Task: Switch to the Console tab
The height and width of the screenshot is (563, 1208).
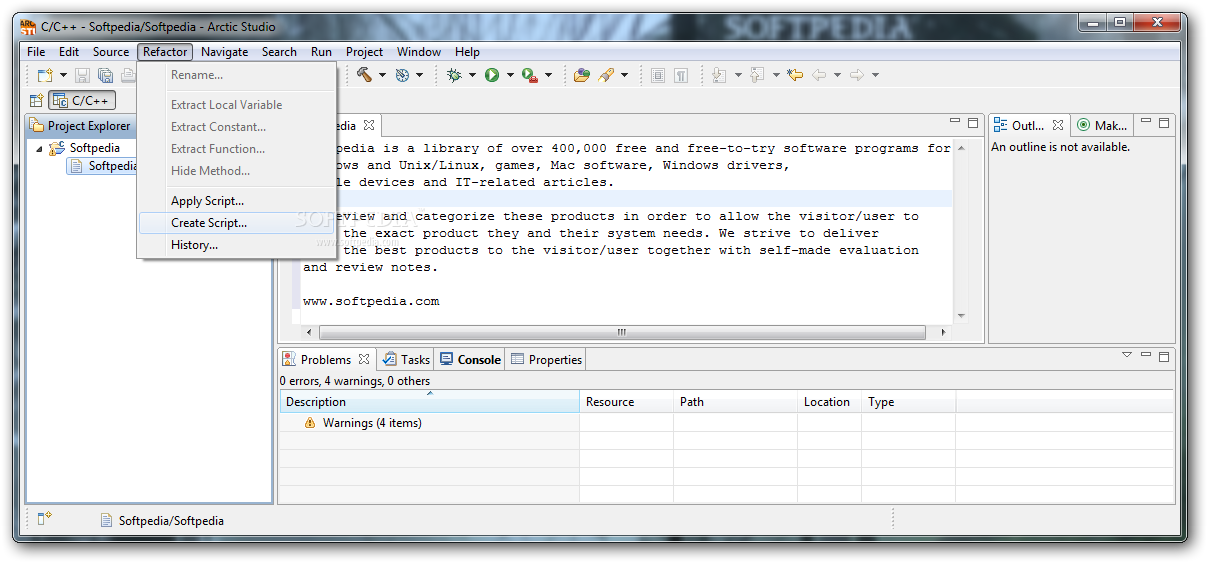Action: coord(470,360)
